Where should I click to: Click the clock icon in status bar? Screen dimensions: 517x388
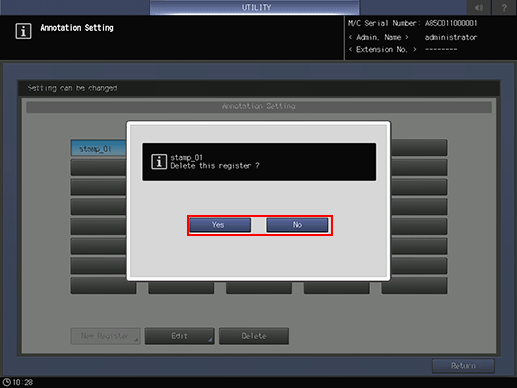[x=7, y=382]
